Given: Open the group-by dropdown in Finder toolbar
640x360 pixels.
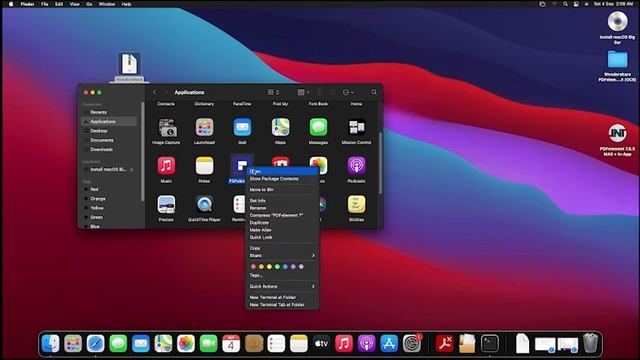Looking at the screenshot, I should click(x=303, y=92).
